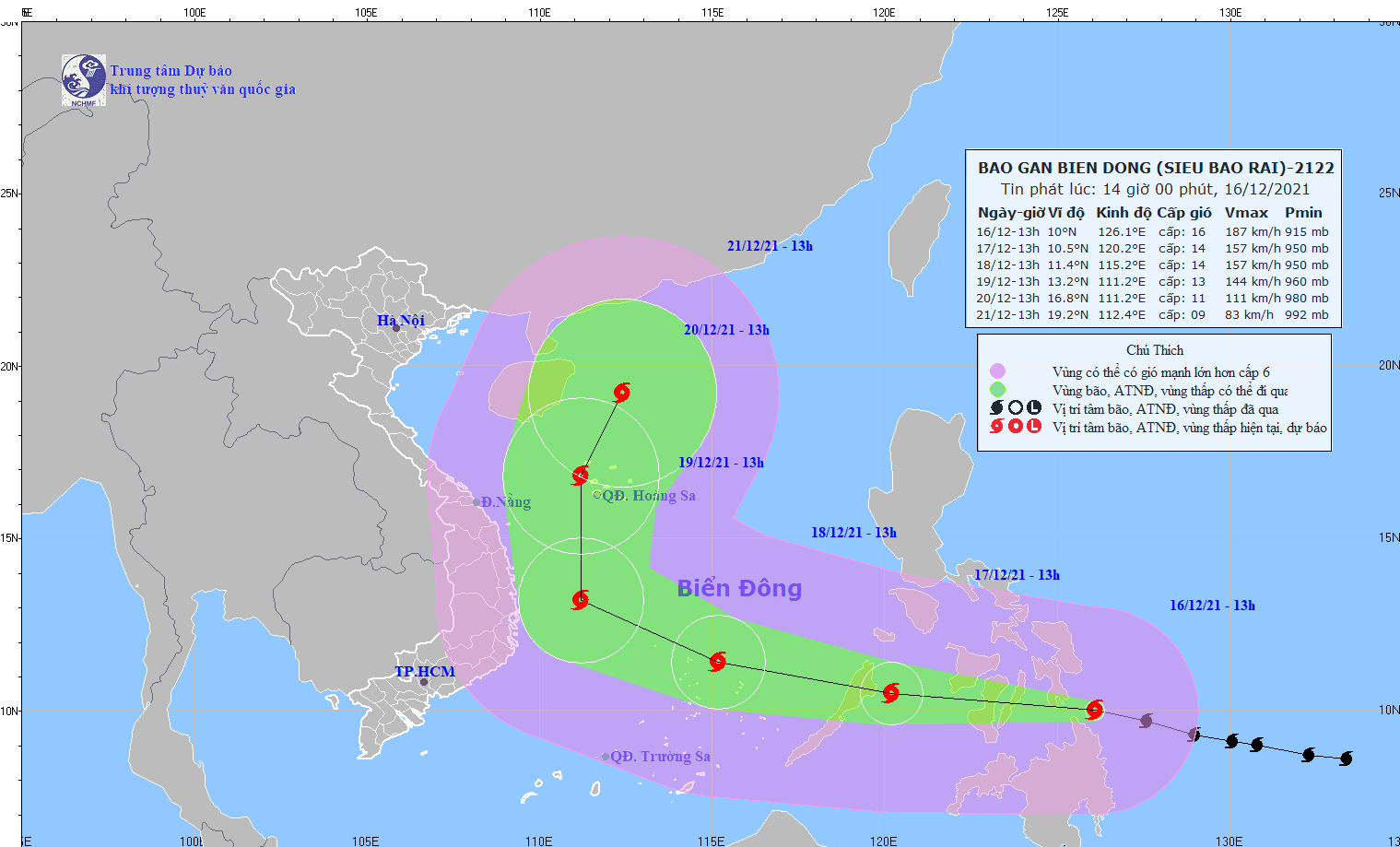Click the map label '20/12/21 - 13h'
Screen dimensions: 1400x847
pyautogui.click(x=726, y=330)
